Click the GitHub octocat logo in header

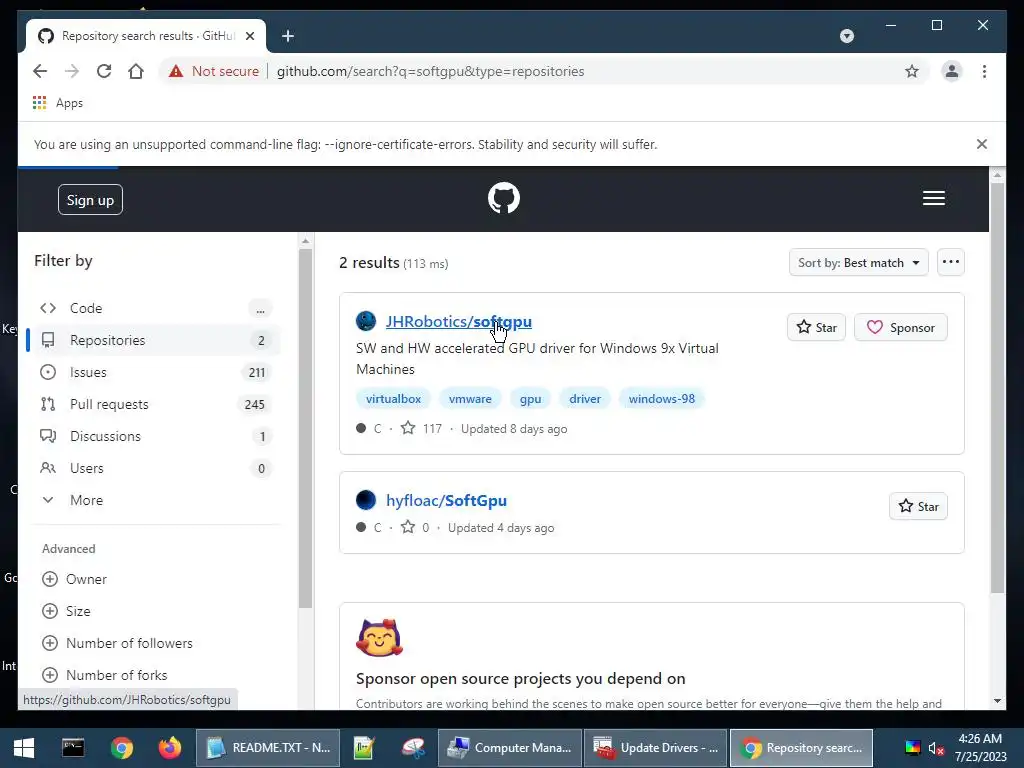504,198
